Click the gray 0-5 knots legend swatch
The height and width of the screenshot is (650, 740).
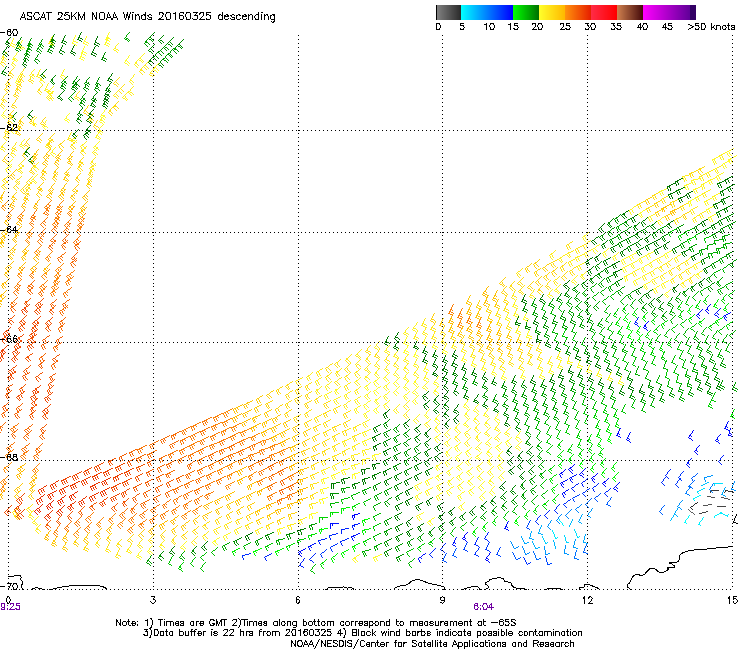[448, 12]
